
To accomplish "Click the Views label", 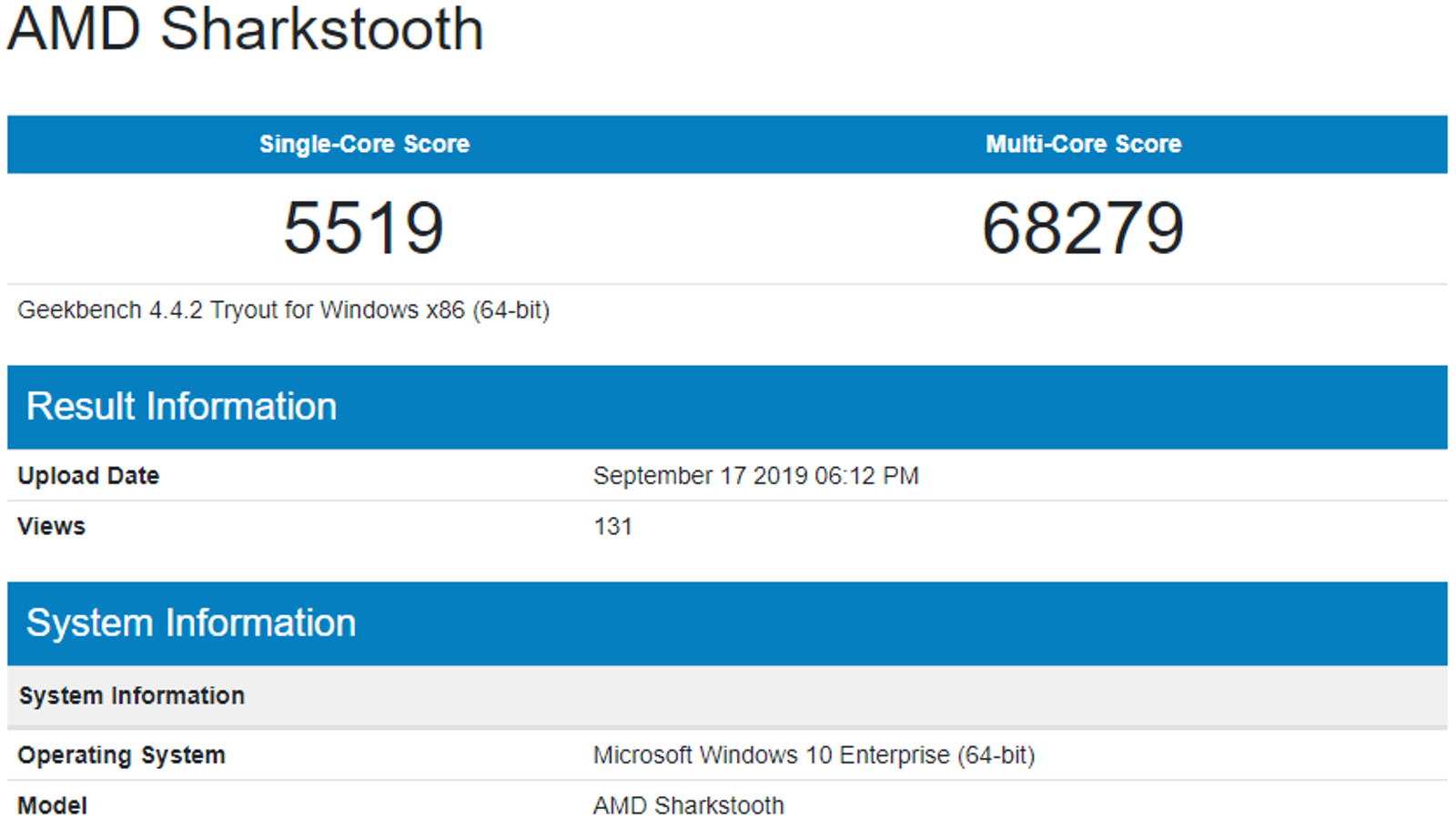I will tap(51, 527).
